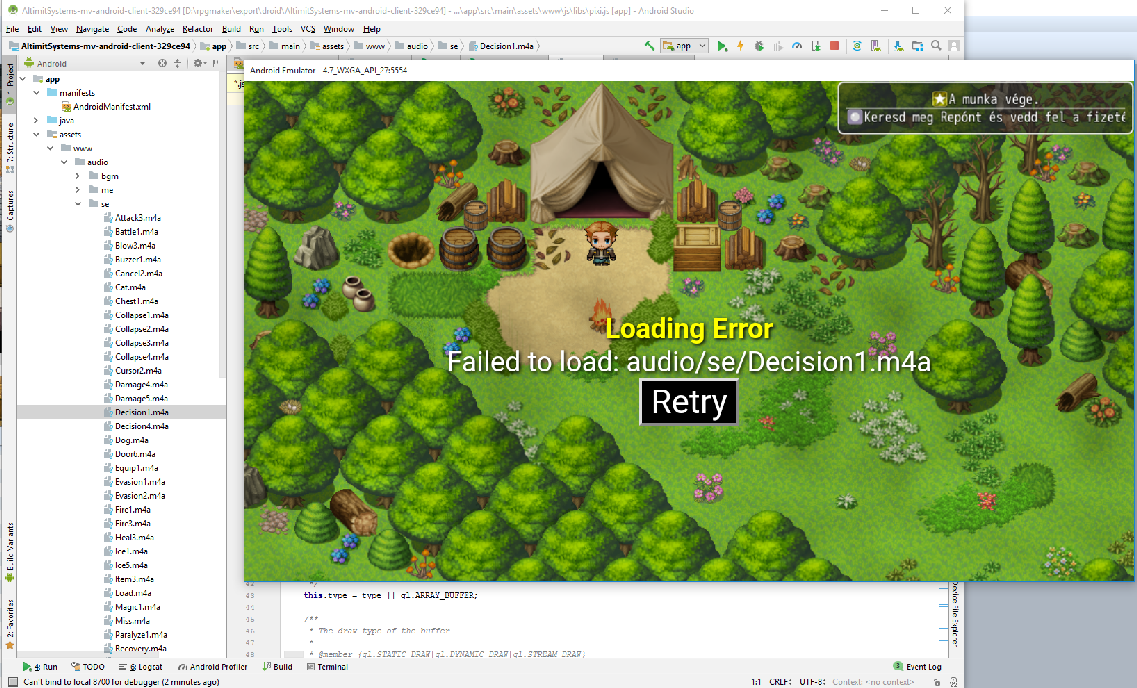Image resolution: width=1137 pixels, height=688 pixels.
Task: Open the Refactor menu
Action: pyautogui.click(x=197, y=29)
